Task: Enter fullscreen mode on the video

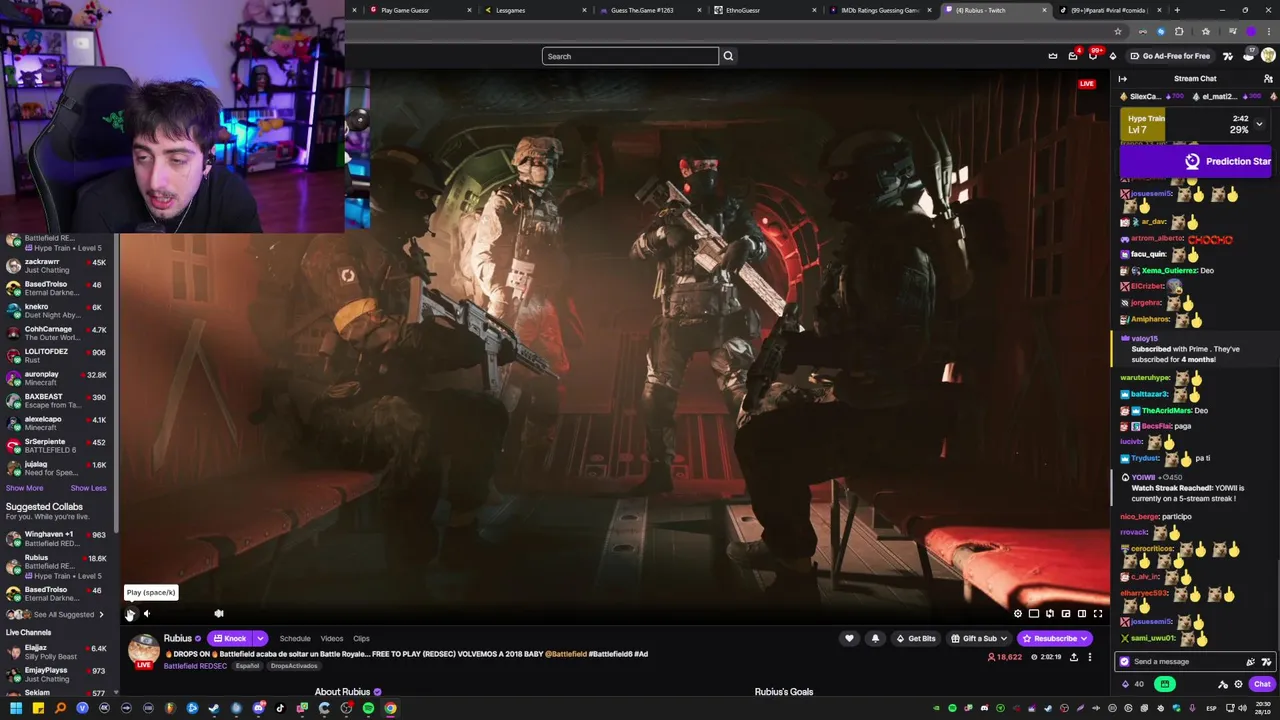Action: [x=1098, y=614]
